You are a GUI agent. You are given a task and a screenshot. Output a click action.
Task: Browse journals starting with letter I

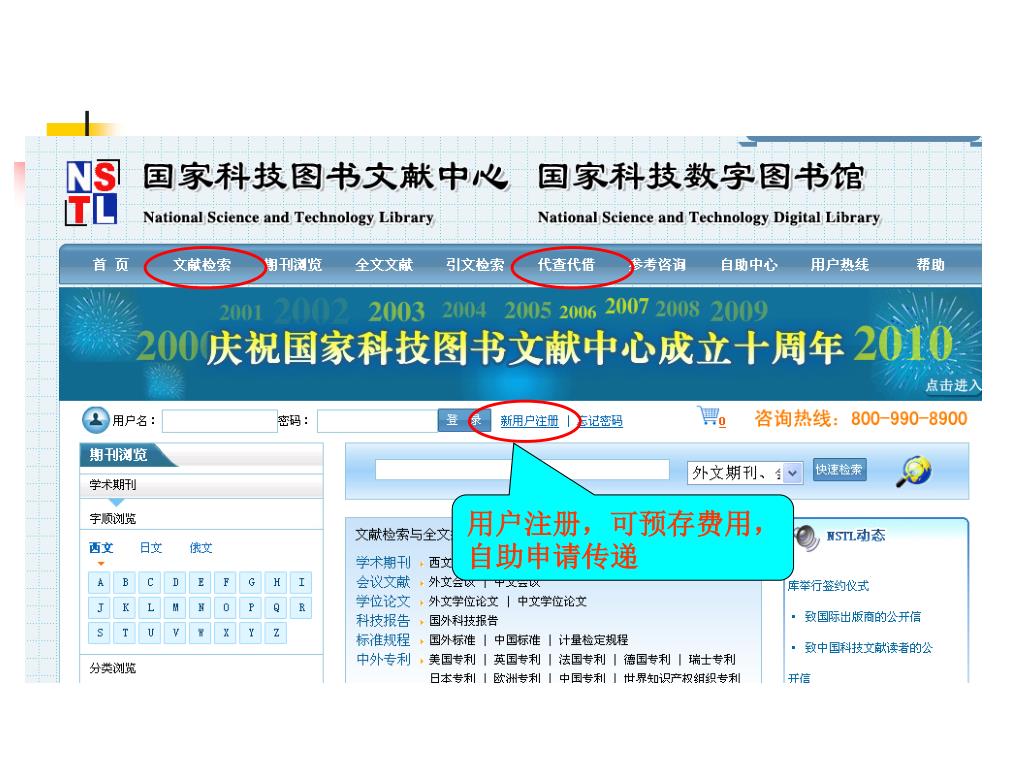[301, 582]
